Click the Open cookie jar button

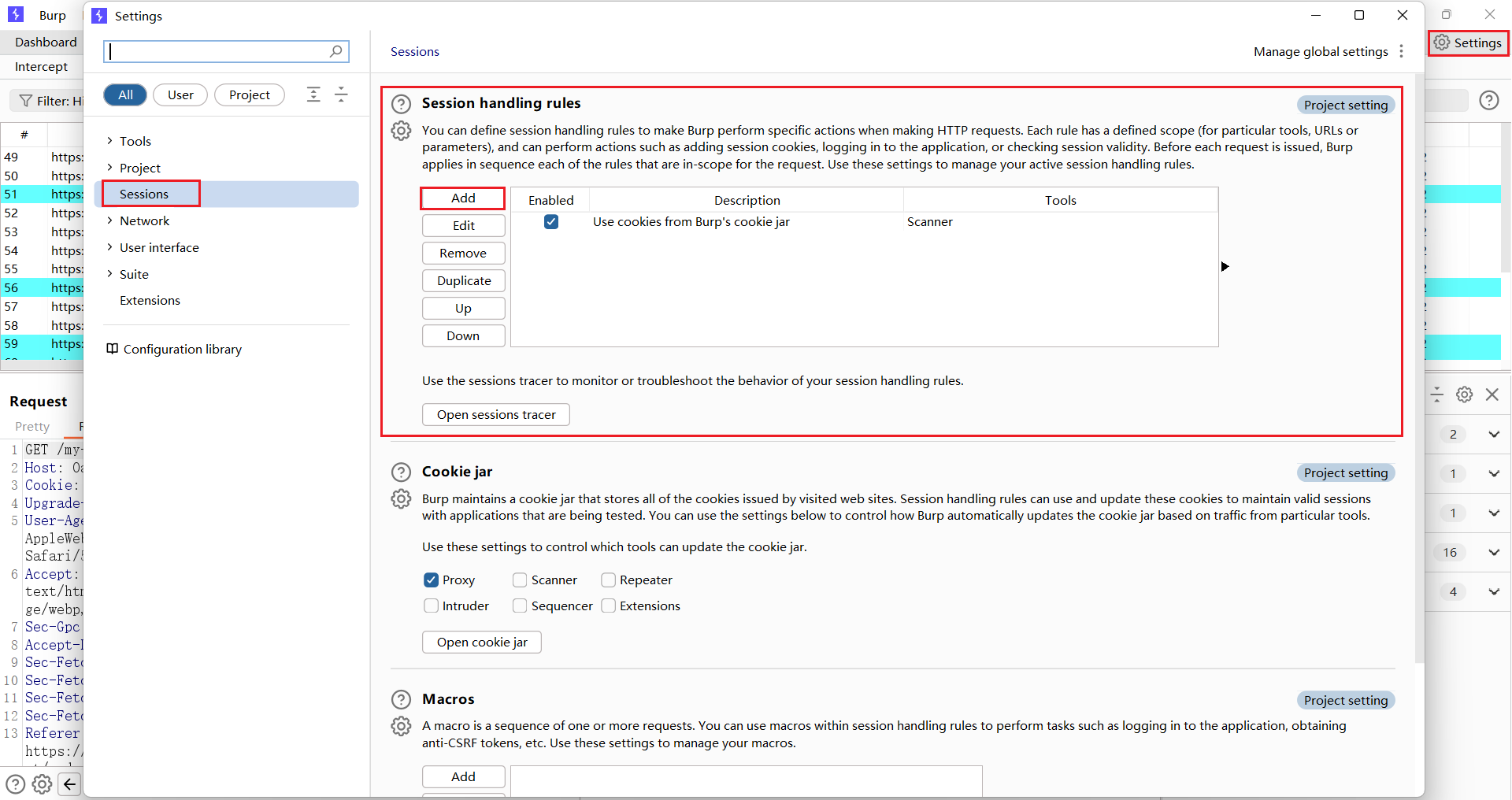point(481,643)
